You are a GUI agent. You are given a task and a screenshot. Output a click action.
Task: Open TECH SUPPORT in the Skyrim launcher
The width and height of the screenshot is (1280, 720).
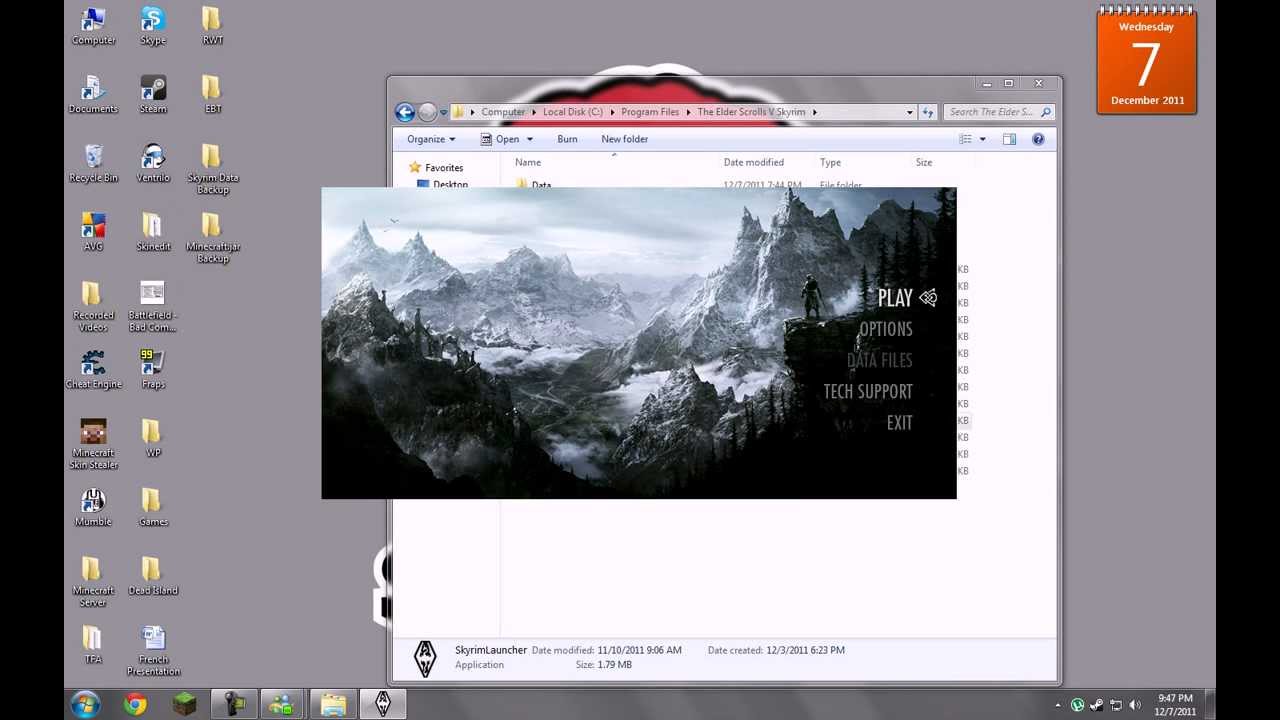tap(867, 392)
